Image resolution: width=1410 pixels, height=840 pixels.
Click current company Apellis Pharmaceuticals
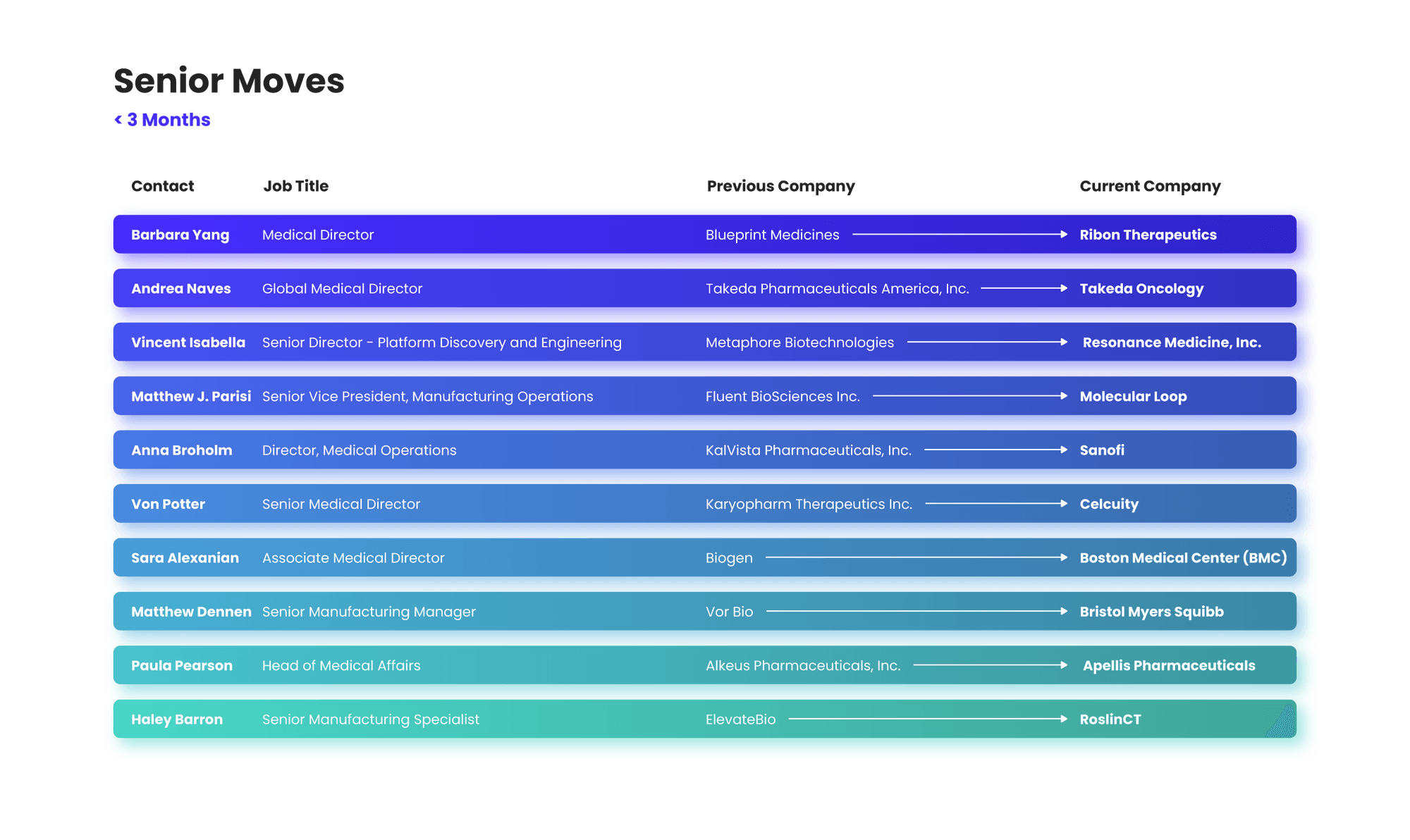click(x=1169, y=666)
